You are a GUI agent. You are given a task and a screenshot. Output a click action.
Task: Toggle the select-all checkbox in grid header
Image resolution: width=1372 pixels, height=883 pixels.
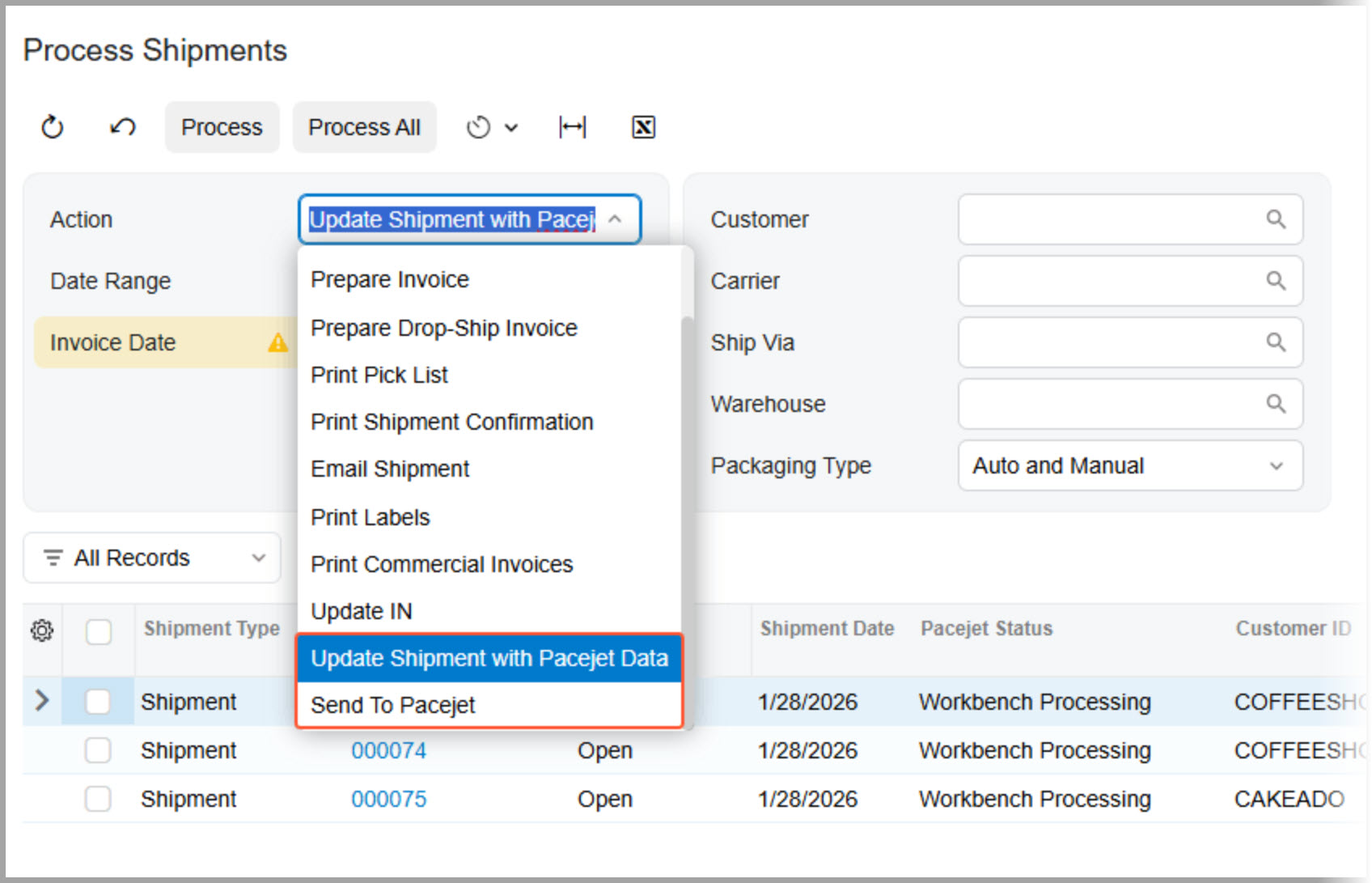pyautogui.click(x=98, y=632)
